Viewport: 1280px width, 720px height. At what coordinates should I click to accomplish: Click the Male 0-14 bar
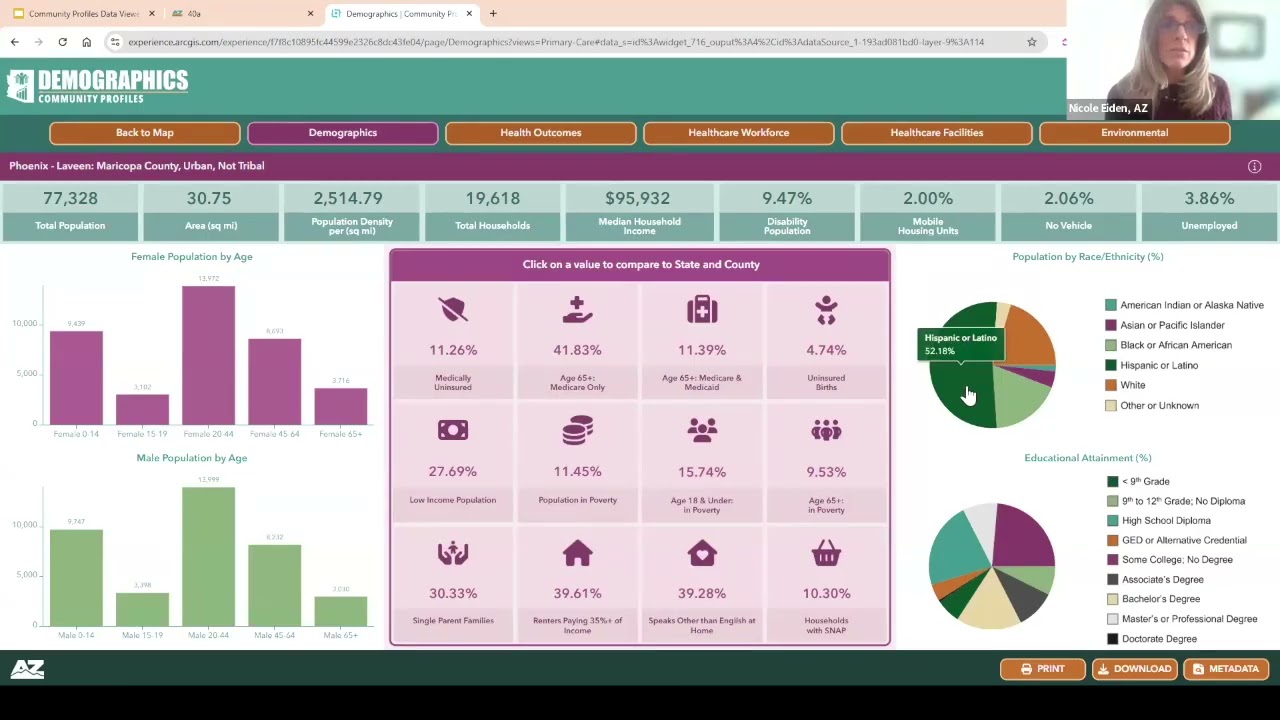[x=76, y=577]
